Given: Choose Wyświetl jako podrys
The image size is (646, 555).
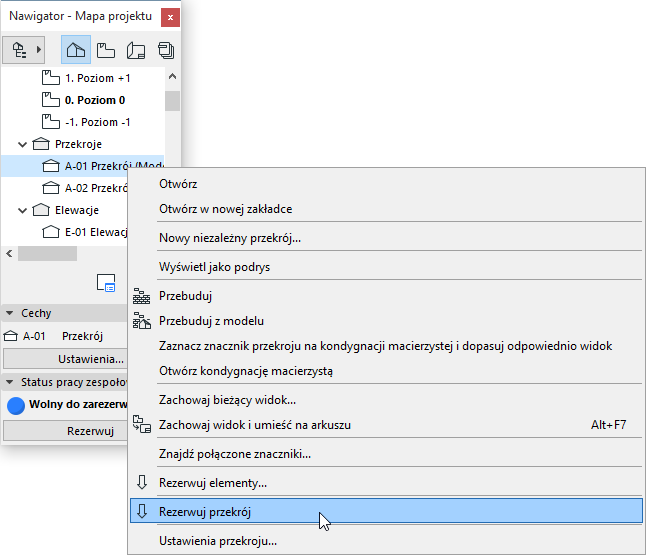Looking at the screenshot, I should point(386,267).
